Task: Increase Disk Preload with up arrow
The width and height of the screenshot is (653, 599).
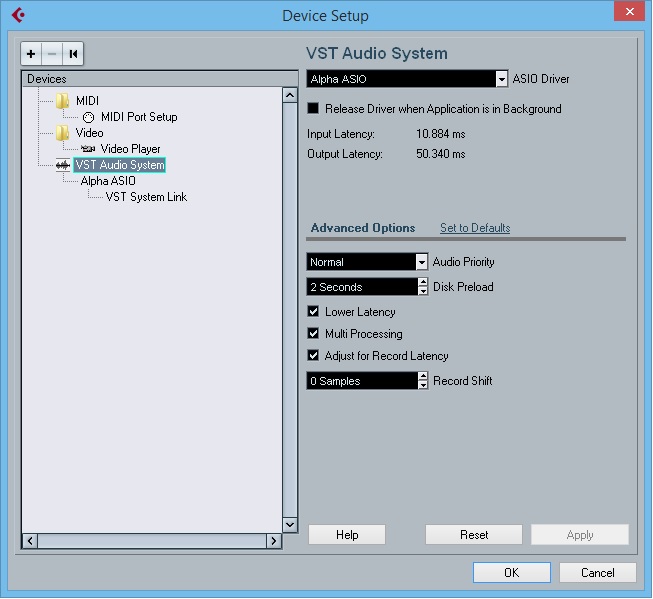Action: (423, 282)
